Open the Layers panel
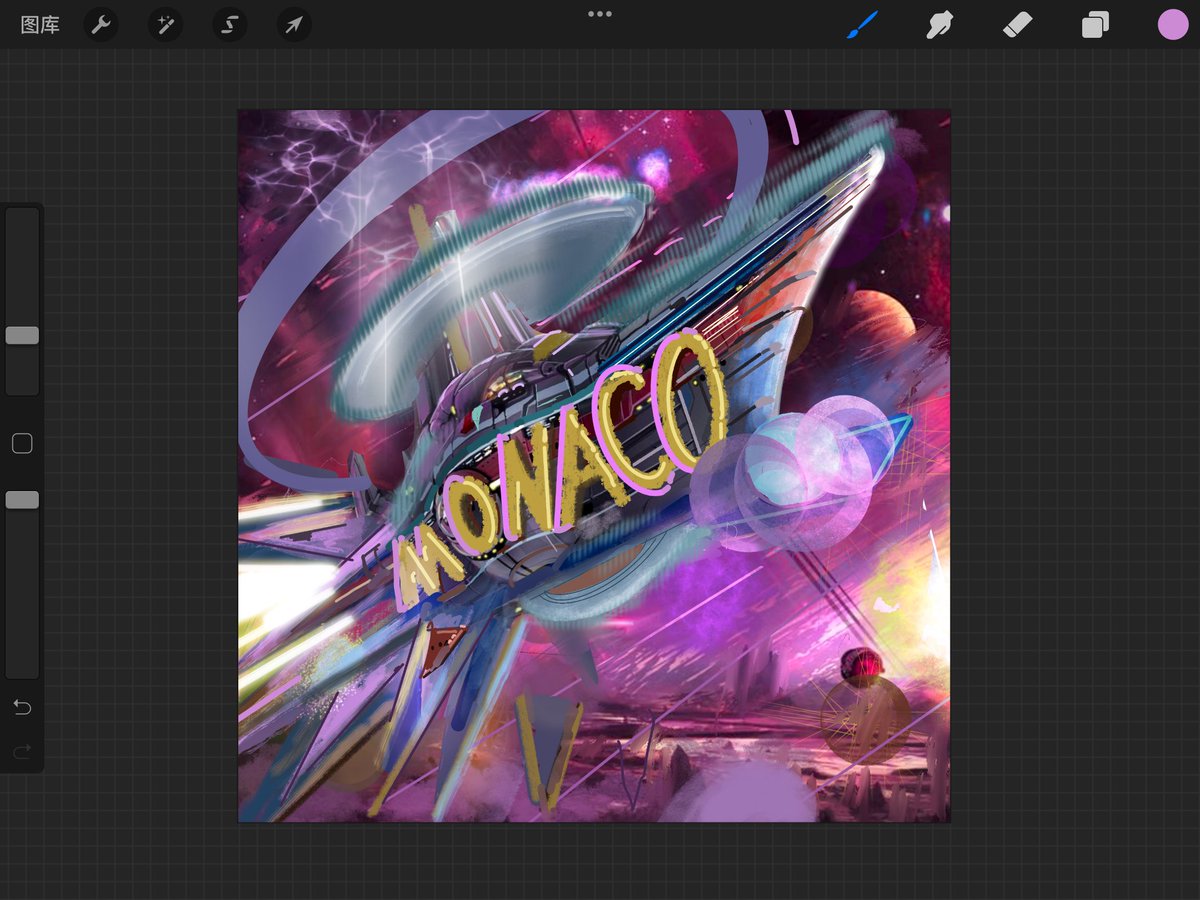Image resolution: width=1200 pixels, height=900 pixels. click(1095, 25)
